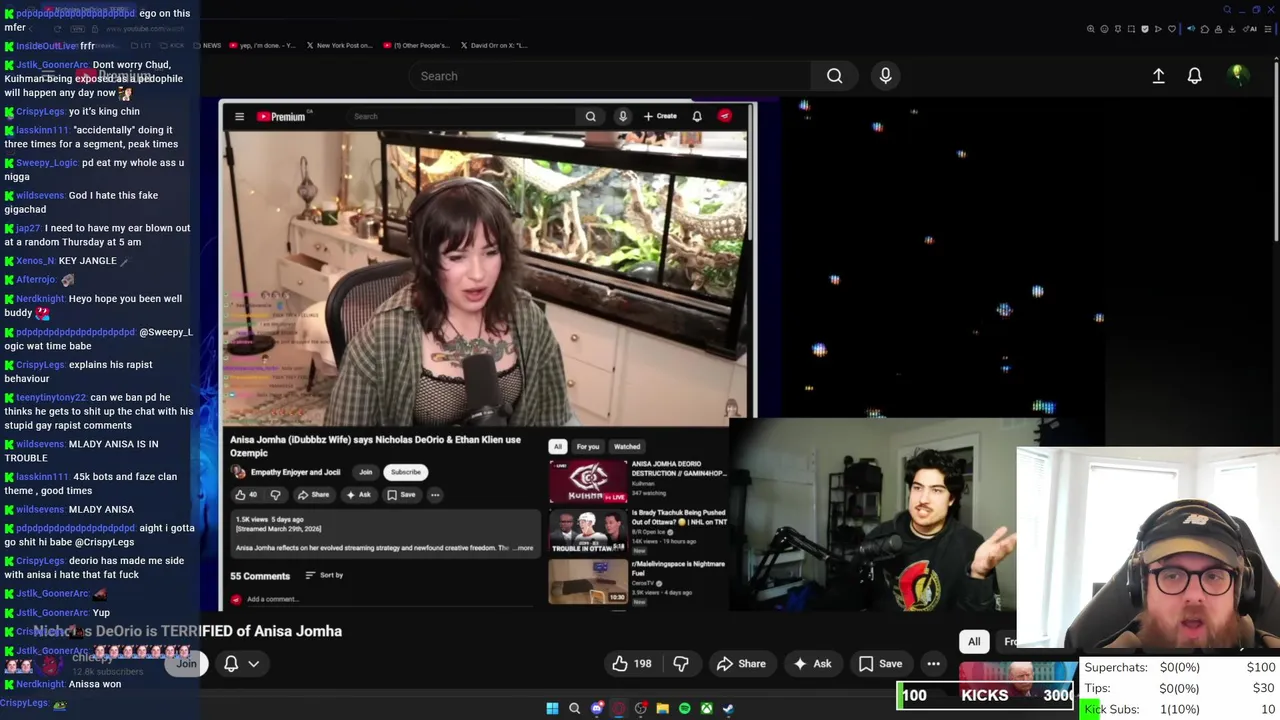Open three-dot menu in embedded video actions
1280x720 pixels.
[435, 495]
